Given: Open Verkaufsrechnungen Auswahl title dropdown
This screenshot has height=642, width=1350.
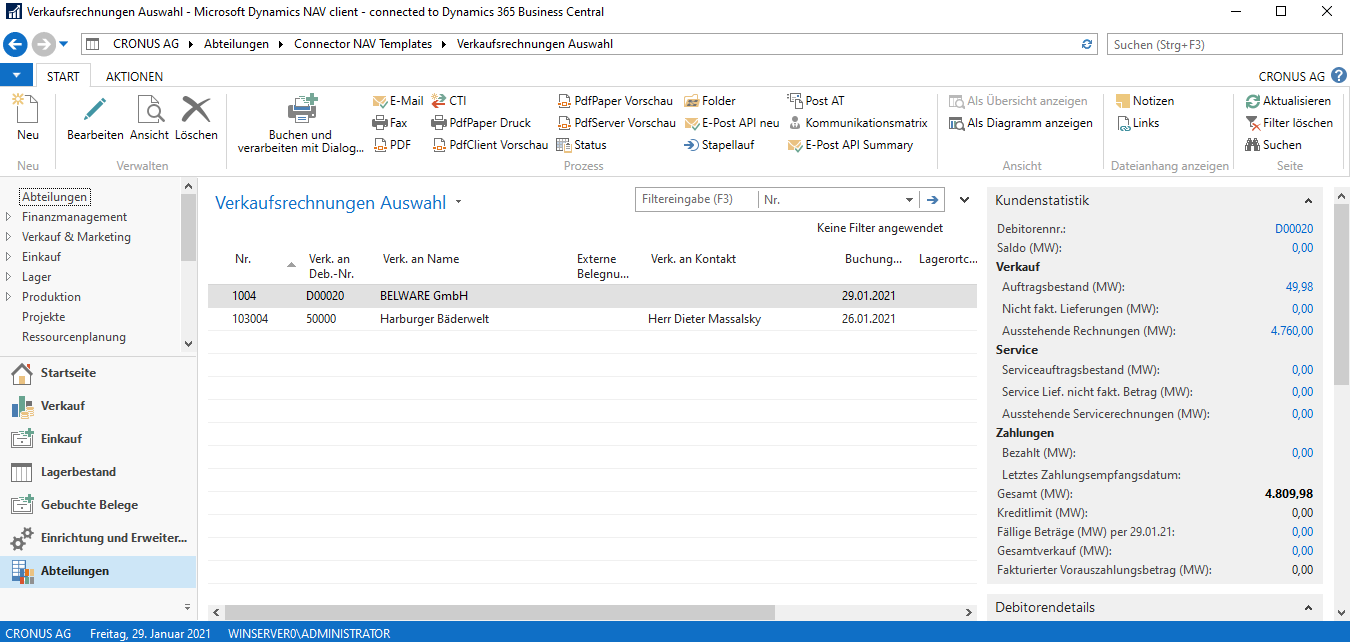Looking at the screenshot, I should click(459, 202).
